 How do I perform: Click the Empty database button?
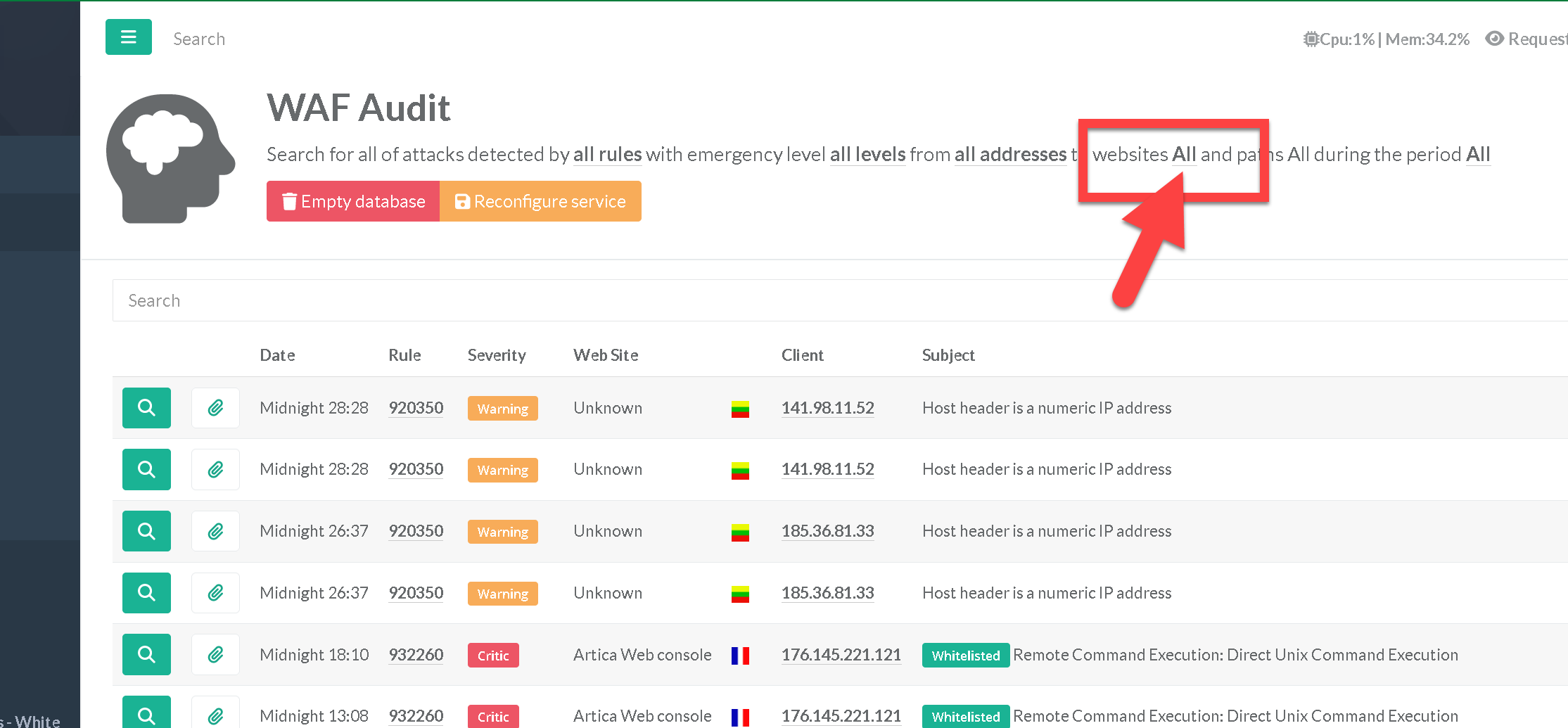point(353,202)
